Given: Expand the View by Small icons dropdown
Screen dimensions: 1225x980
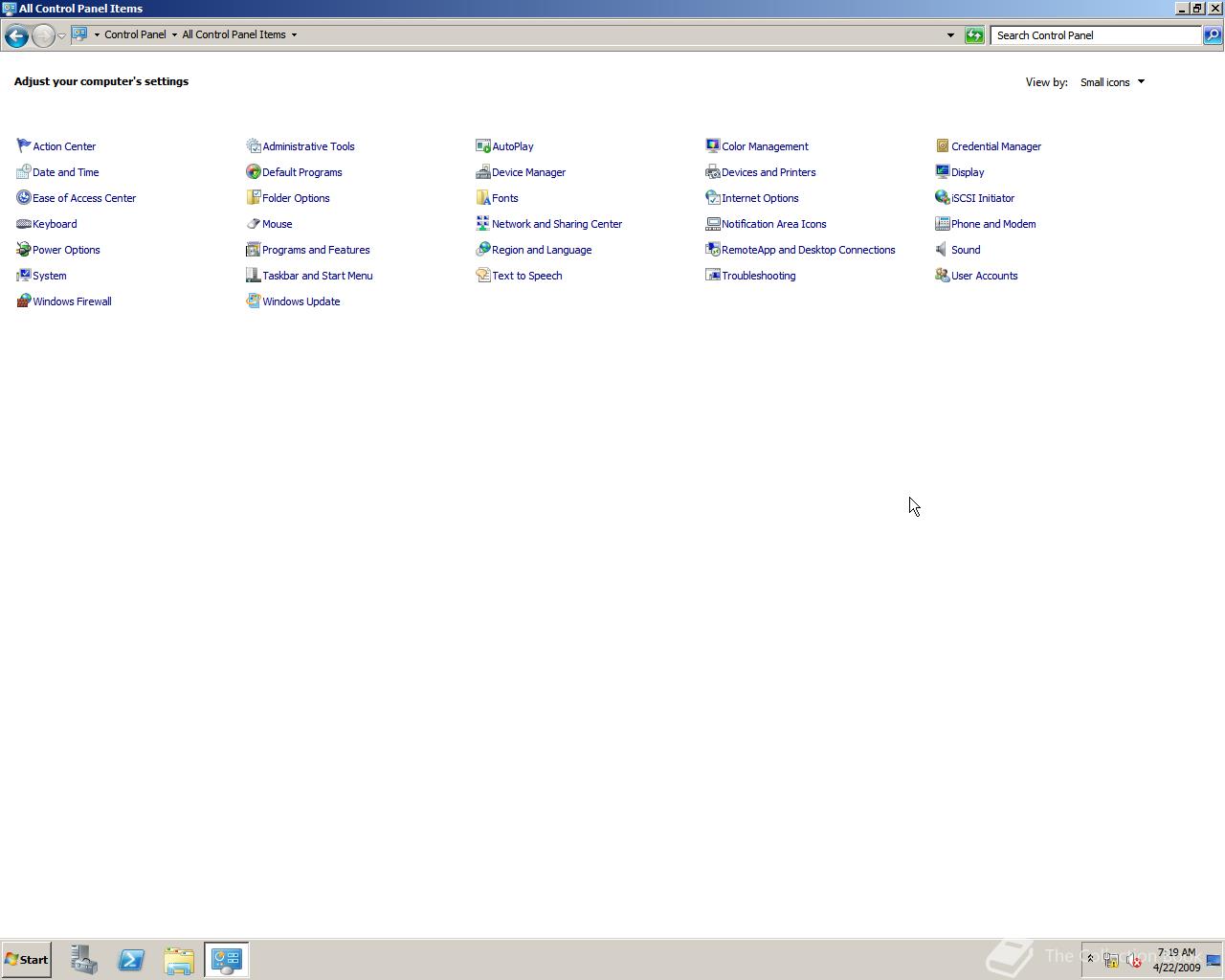Looking at the screenshot, I should point(1112,82).
